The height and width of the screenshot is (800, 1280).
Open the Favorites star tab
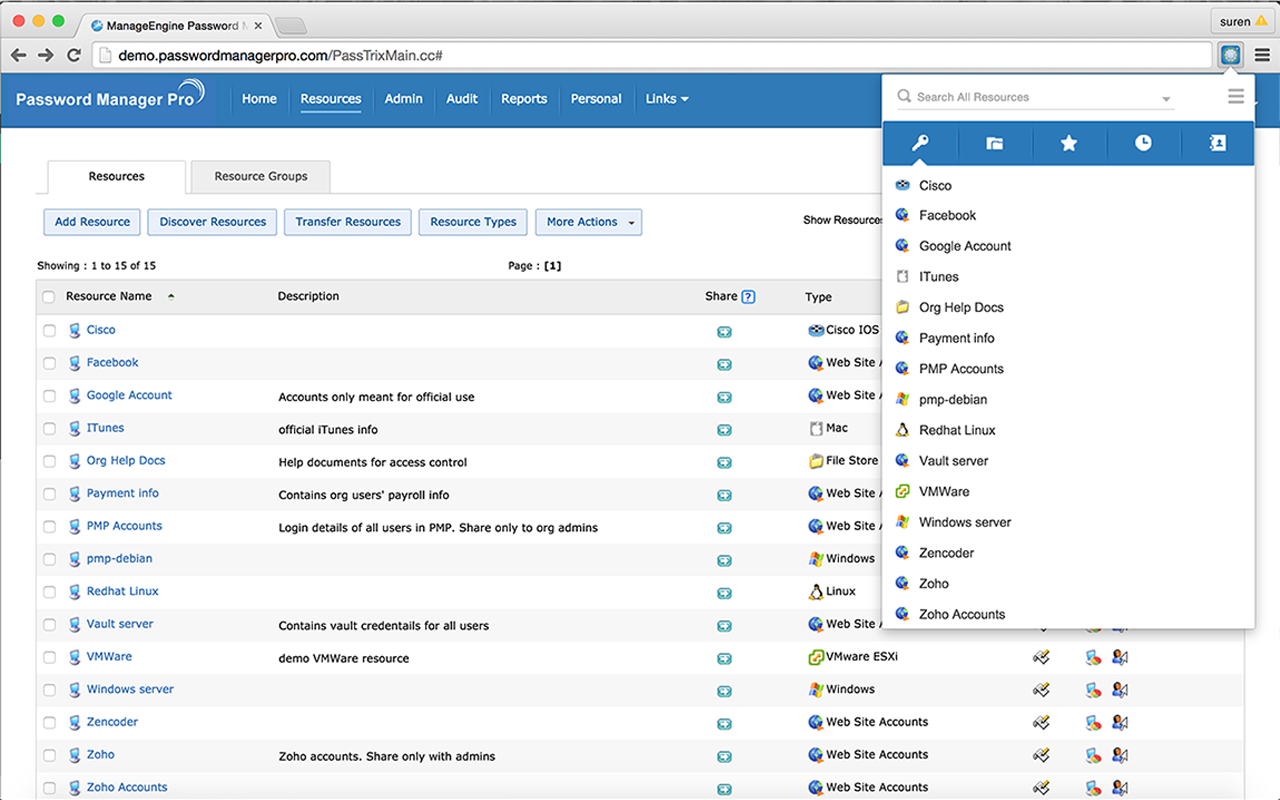[1068, 143]
